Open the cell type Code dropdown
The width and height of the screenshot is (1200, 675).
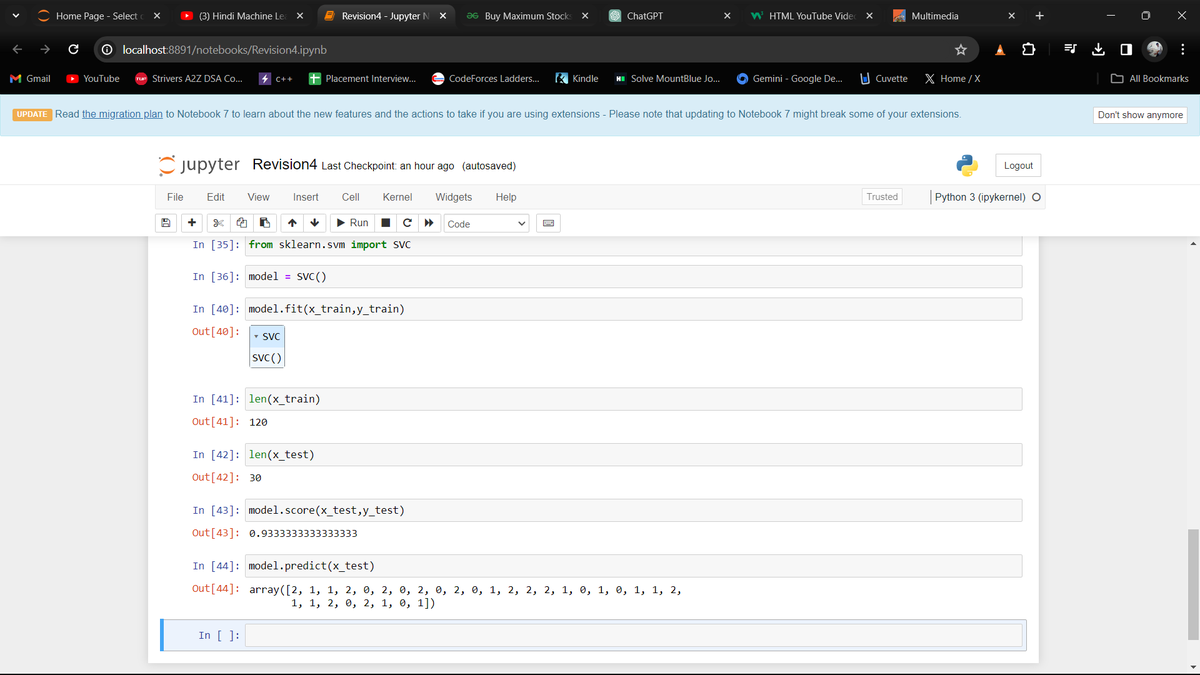pos(487,224)
